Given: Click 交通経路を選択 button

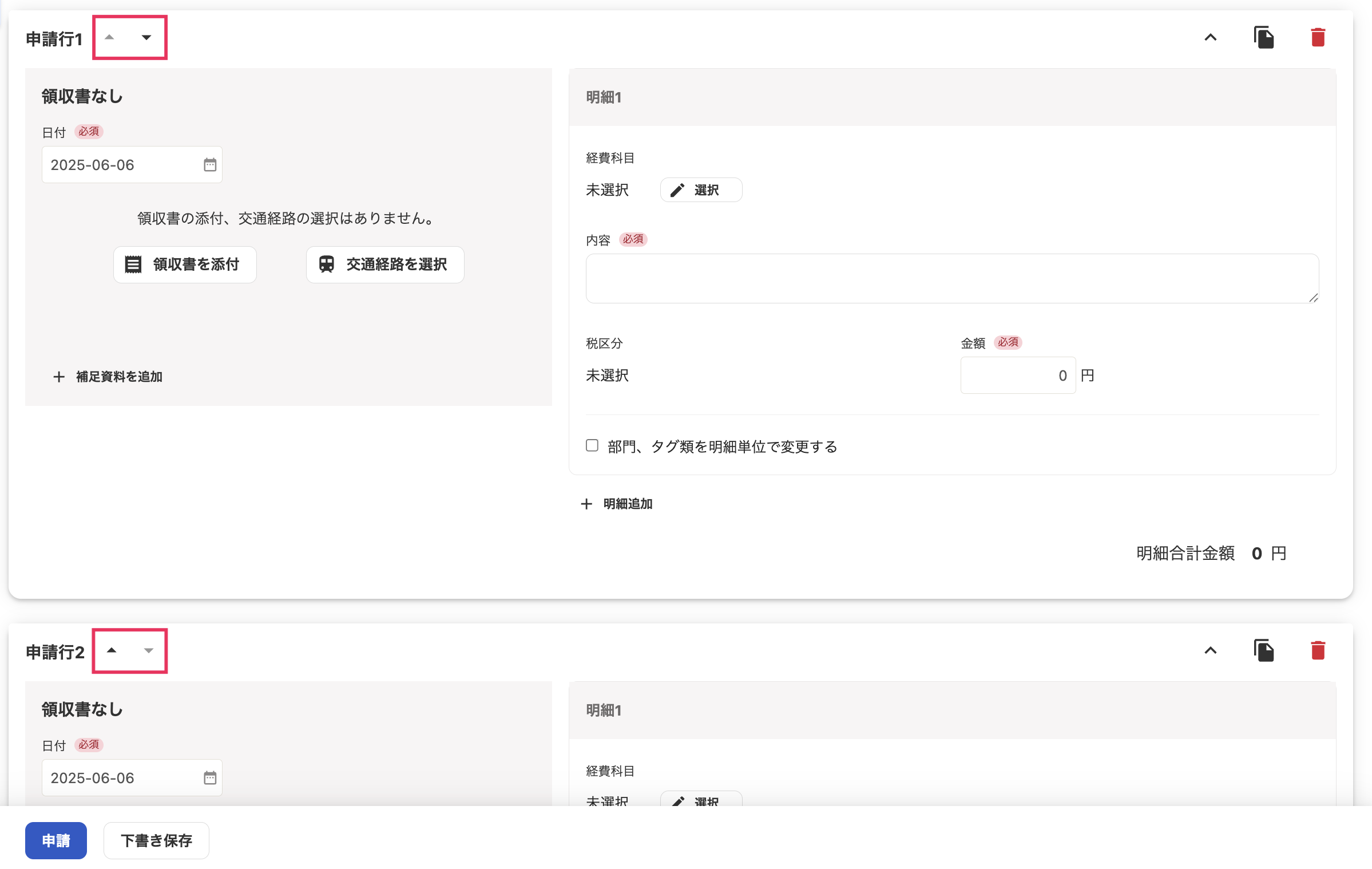Looking at the screenshot, I should tap(385, 264).
